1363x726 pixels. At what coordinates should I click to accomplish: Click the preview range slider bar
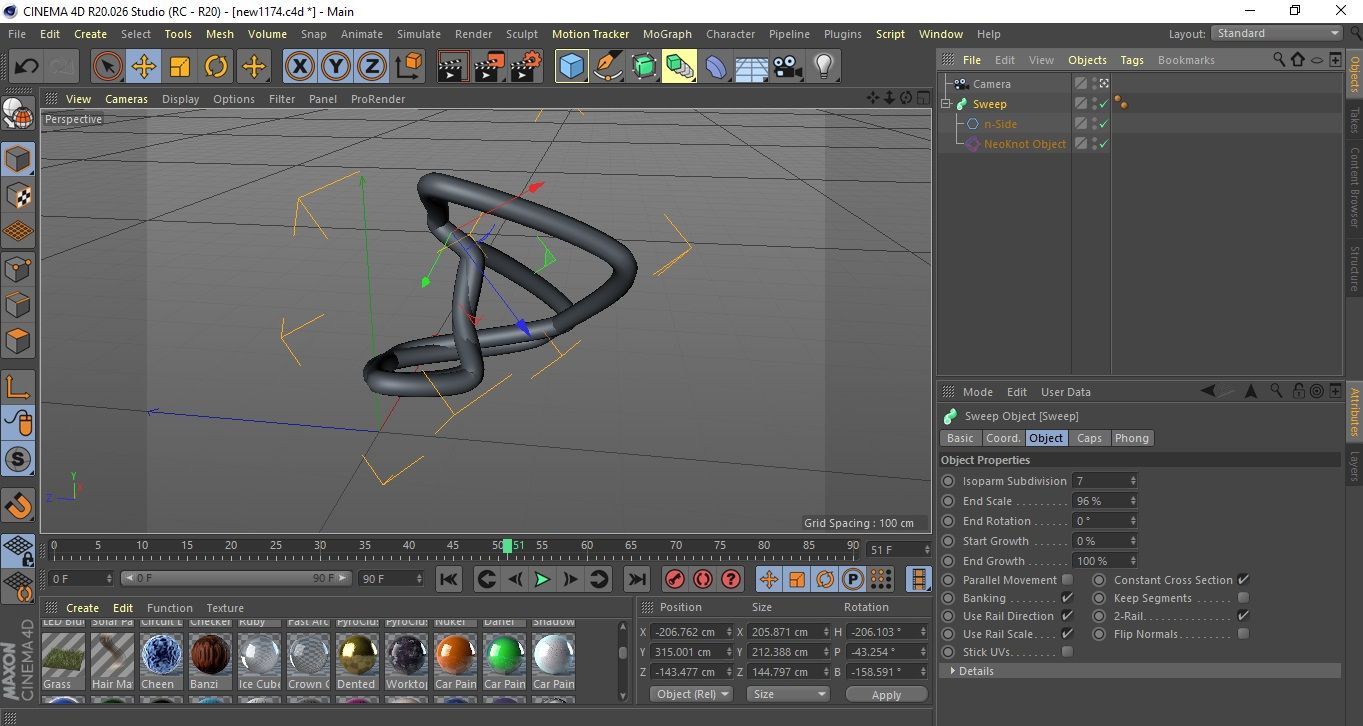(x=236, y=579)
